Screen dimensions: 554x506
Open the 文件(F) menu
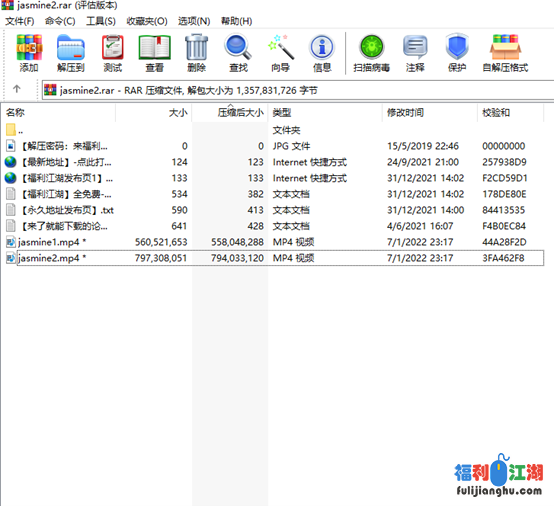tap(19, 21)
